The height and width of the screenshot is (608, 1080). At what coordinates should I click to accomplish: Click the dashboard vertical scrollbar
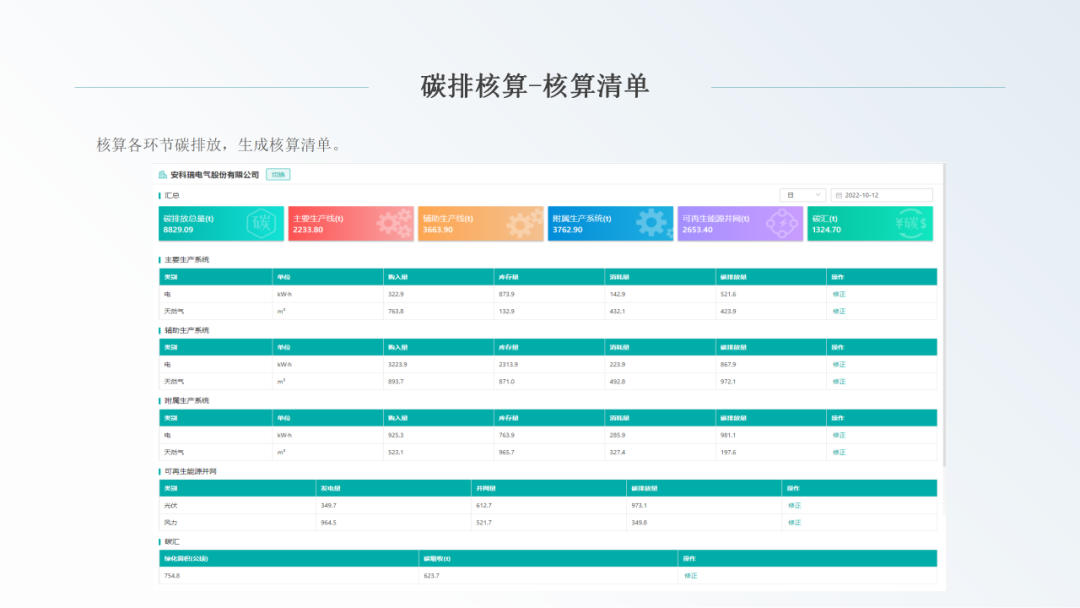pos(944,317)
